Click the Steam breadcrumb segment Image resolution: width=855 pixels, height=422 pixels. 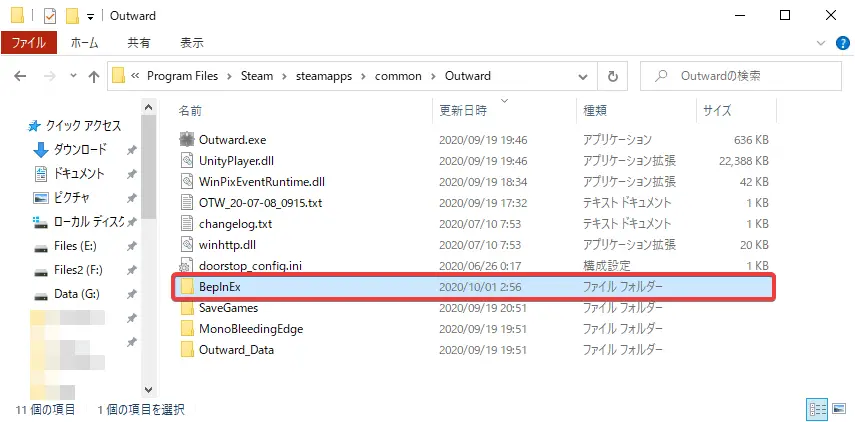tap(257, 76)
